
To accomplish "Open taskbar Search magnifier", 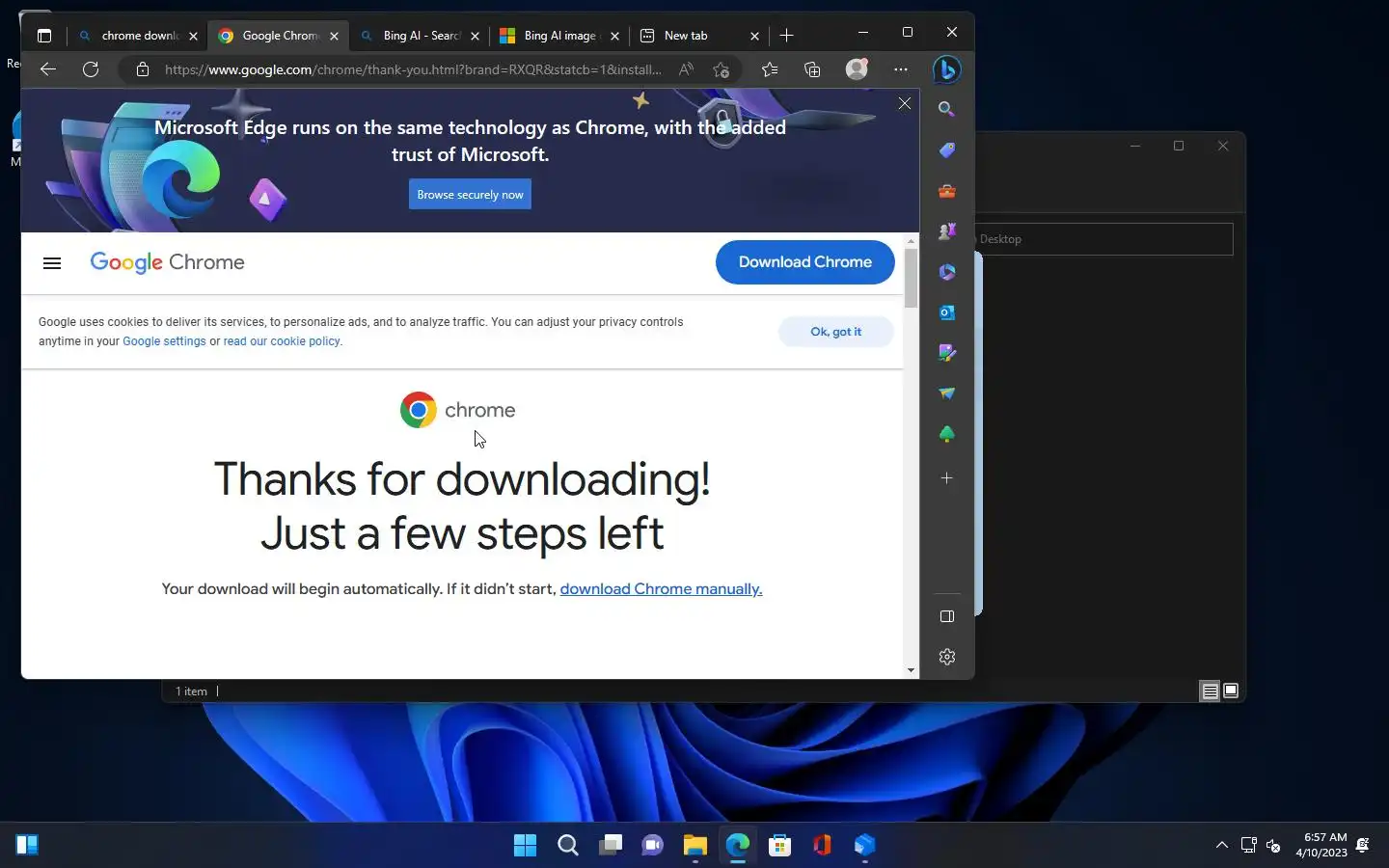I will point(568,846).
